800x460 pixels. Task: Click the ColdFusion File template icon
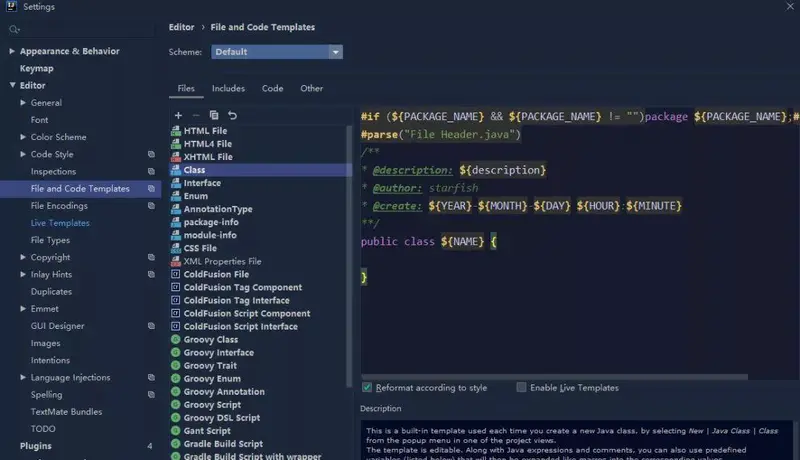click(176, 274)
